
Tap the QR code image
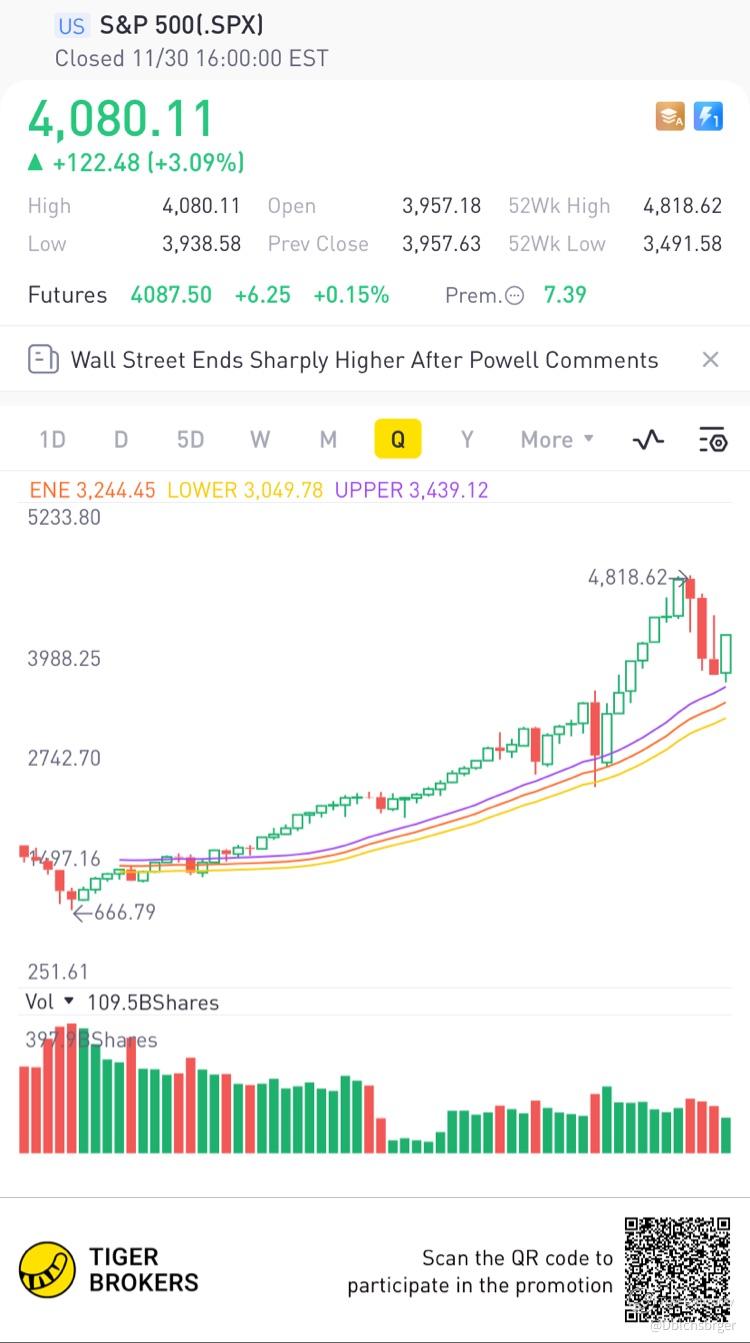pyautogui.click(x=677, y=1269)
